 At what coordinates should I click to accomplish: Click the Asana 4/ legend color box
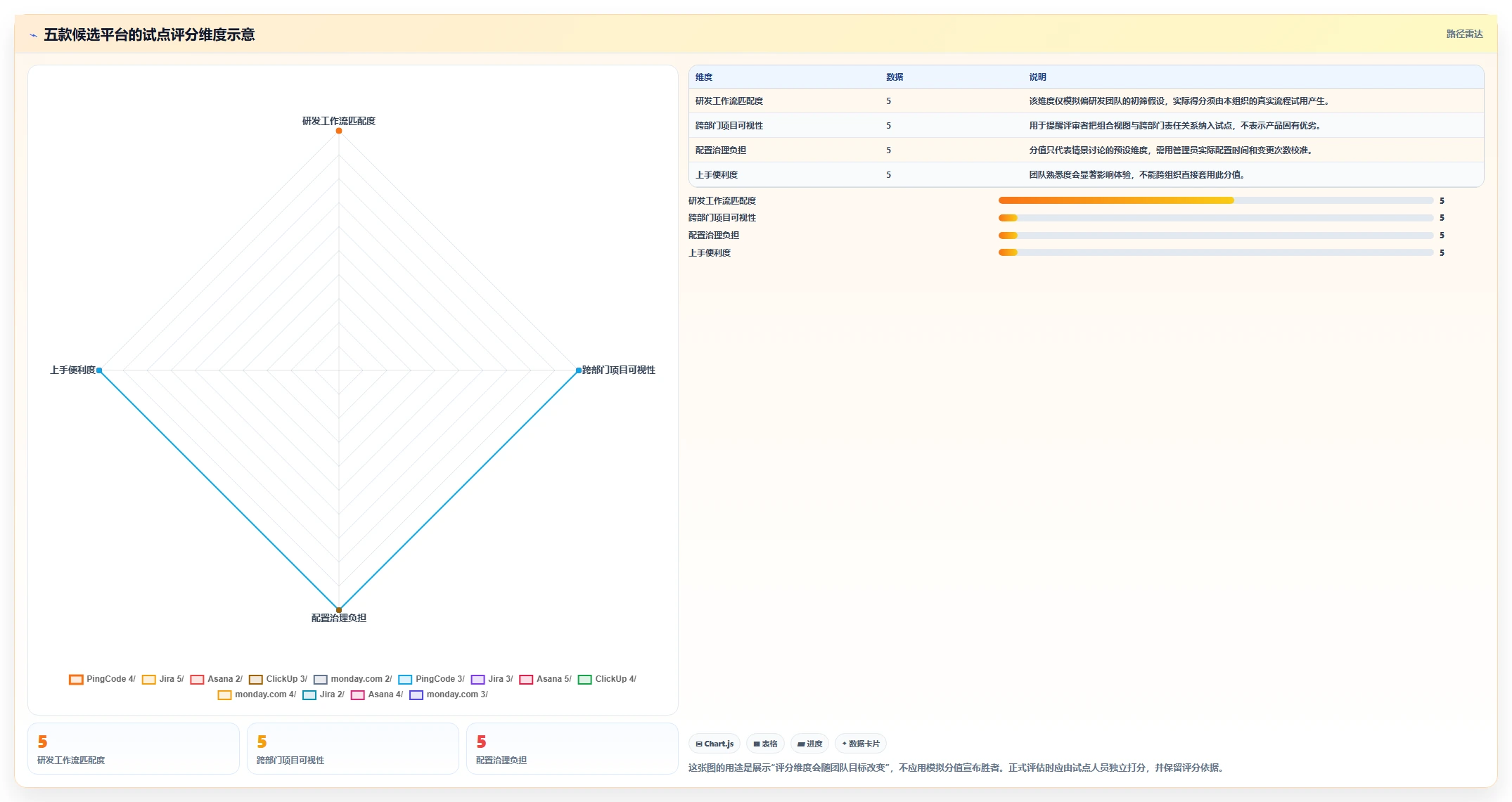coord(357,695)
